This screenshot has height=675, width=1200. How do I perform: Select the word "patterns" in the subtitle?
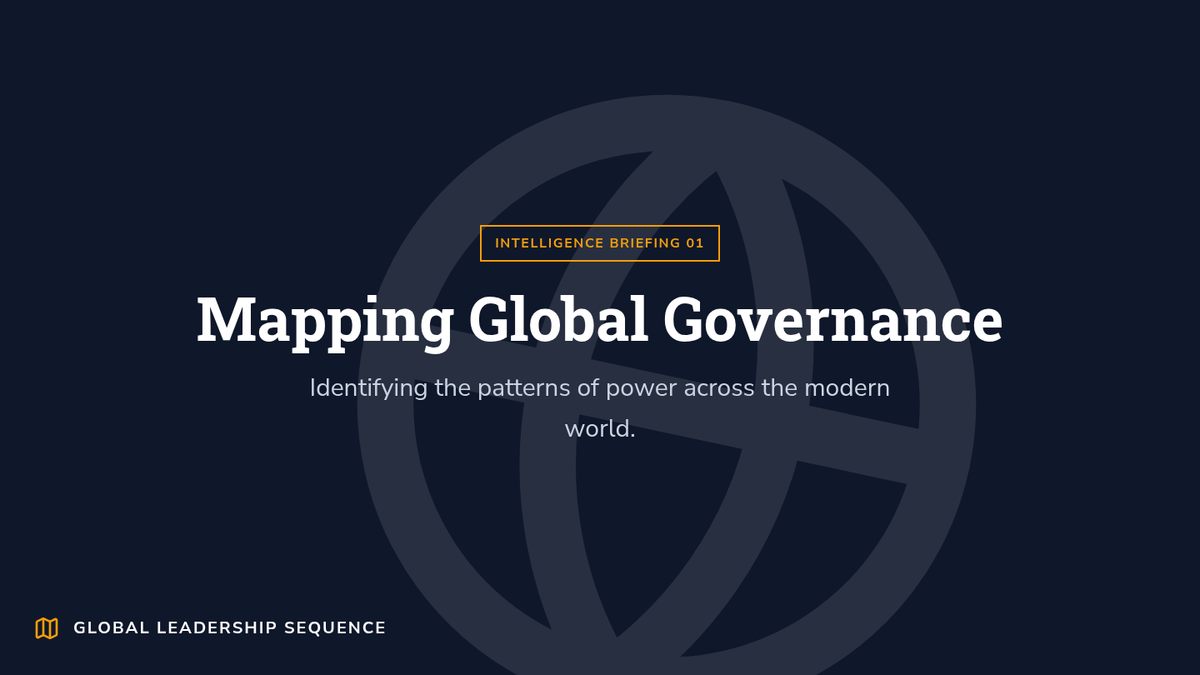(523, 387)
